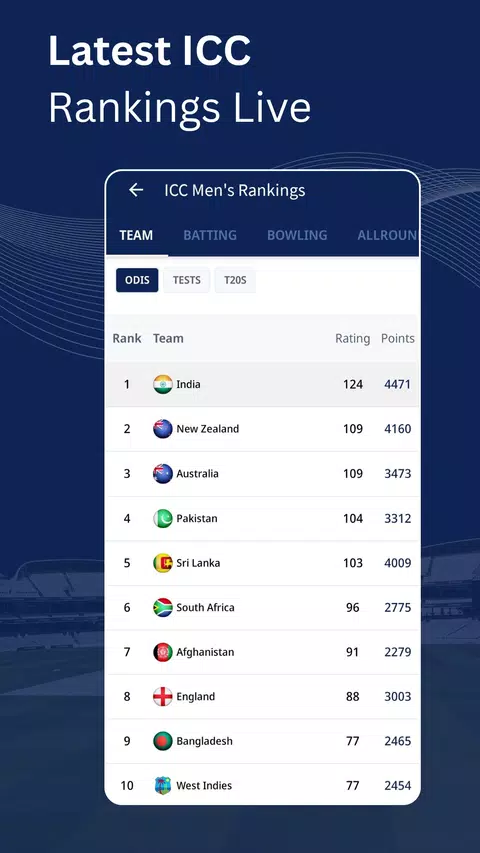Select the ODIS format filter

(137, 280)
